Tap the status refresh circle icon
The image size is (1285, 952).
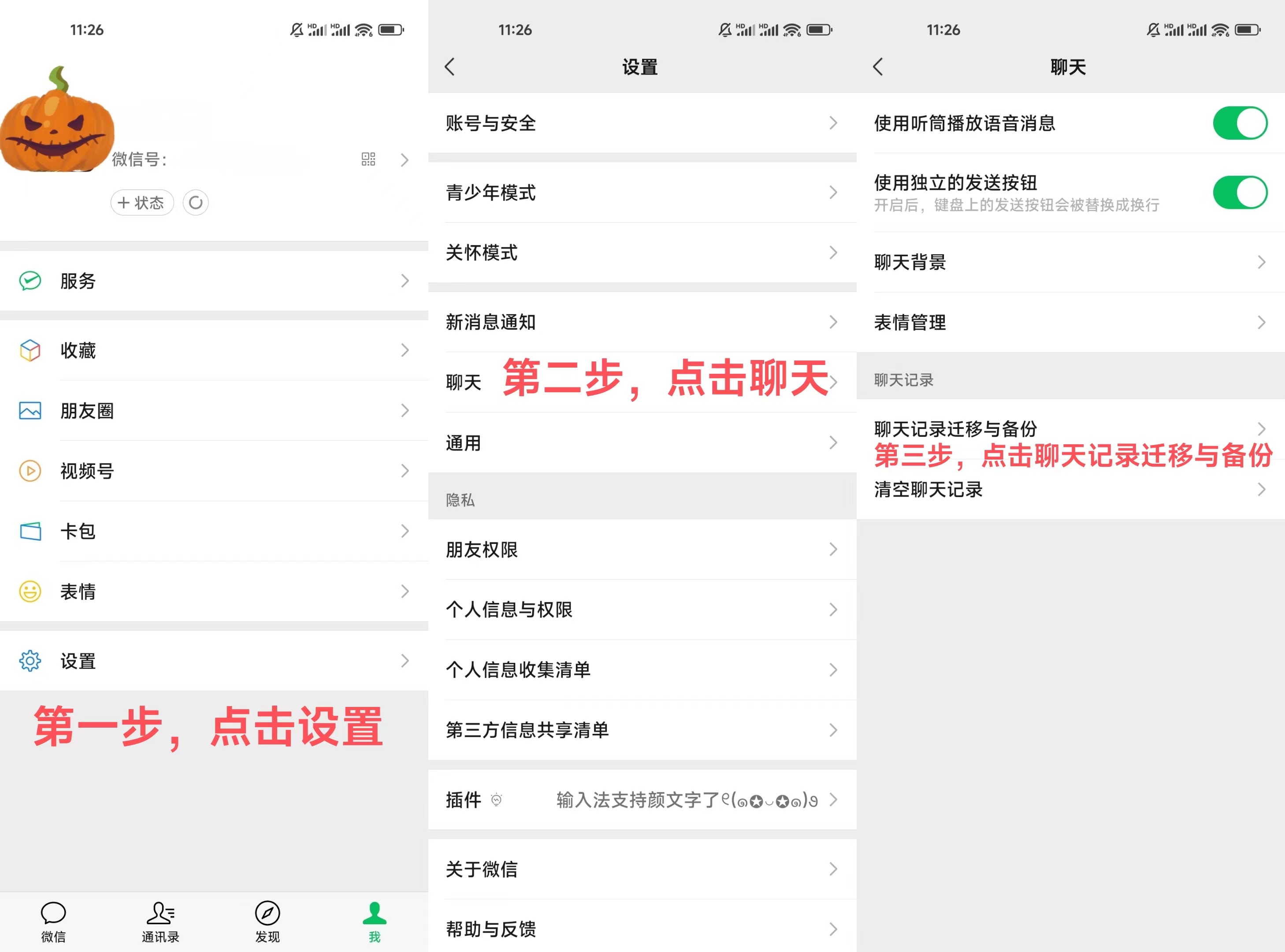(195, 203)
